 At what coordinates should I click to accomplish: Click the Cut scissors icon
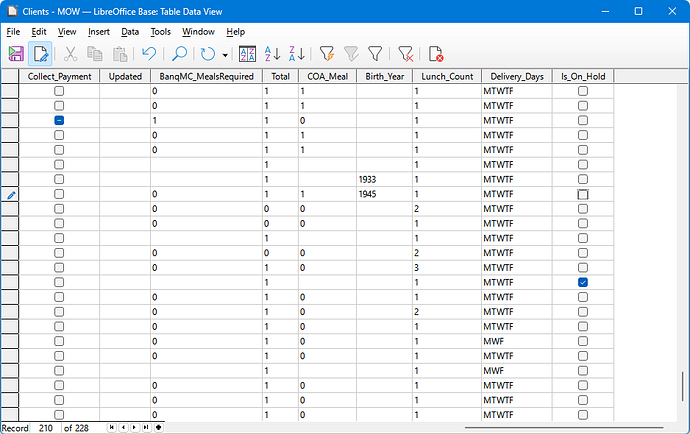pos(70,54)
